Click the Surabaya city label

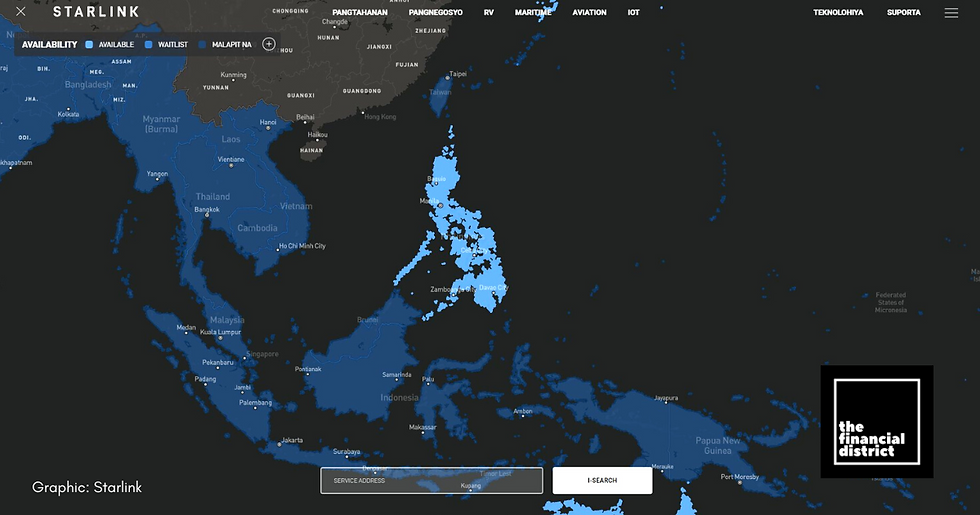tap(346, 451)
